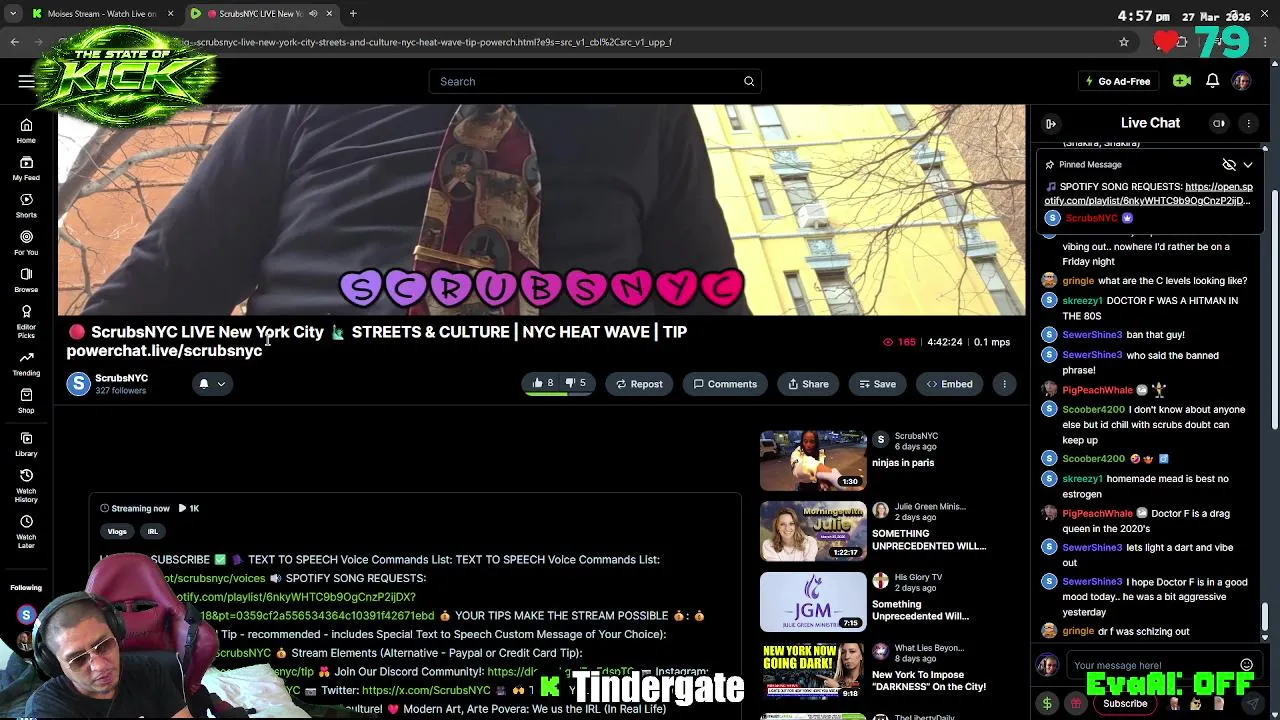Share this stream
Screen dimensions: 1280x720
click(809, 384)
